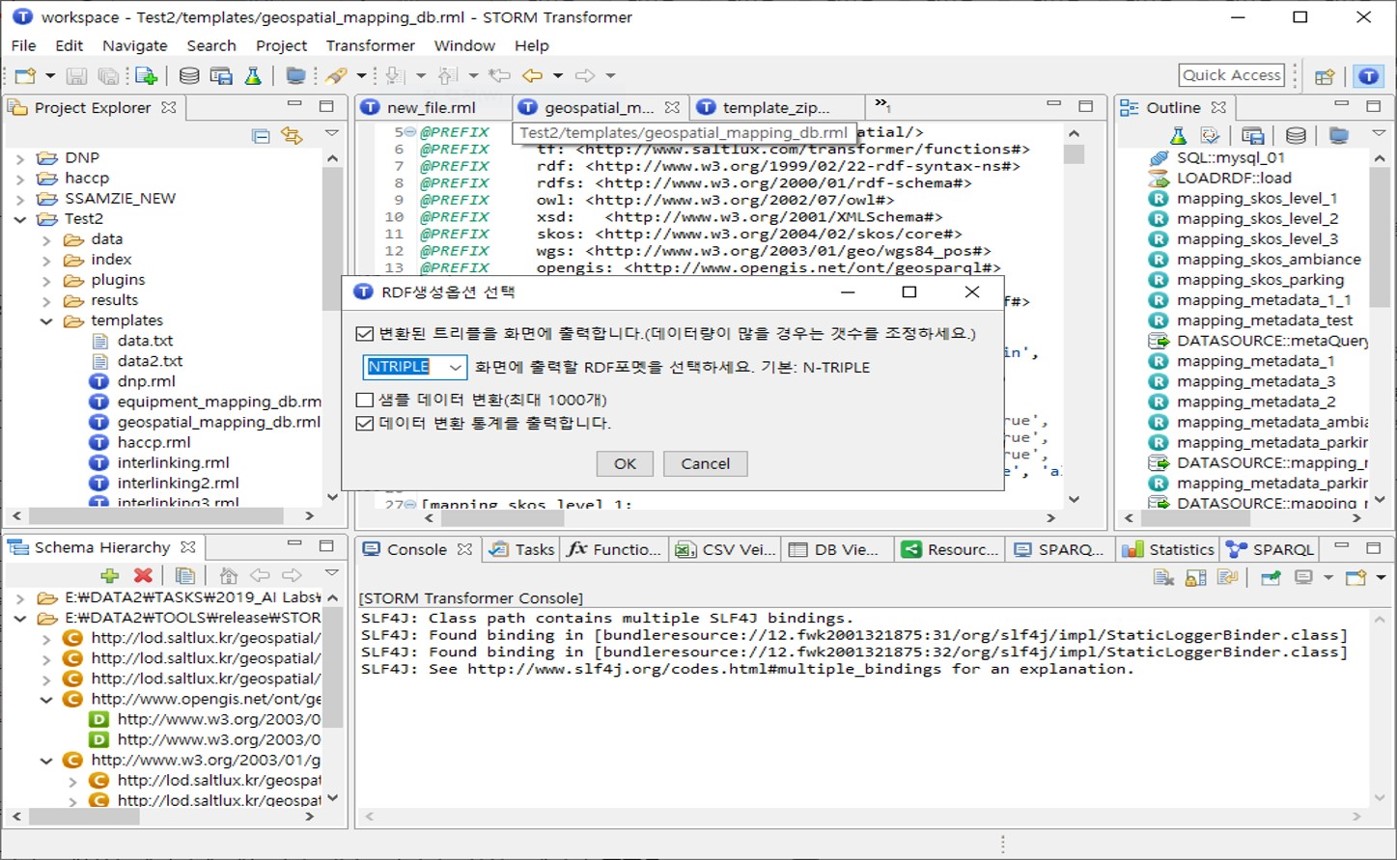The width and height of the screenshot is (1397, 860).
Task: Close the geospatial_m... editor tab
Action: click(672, 107)
